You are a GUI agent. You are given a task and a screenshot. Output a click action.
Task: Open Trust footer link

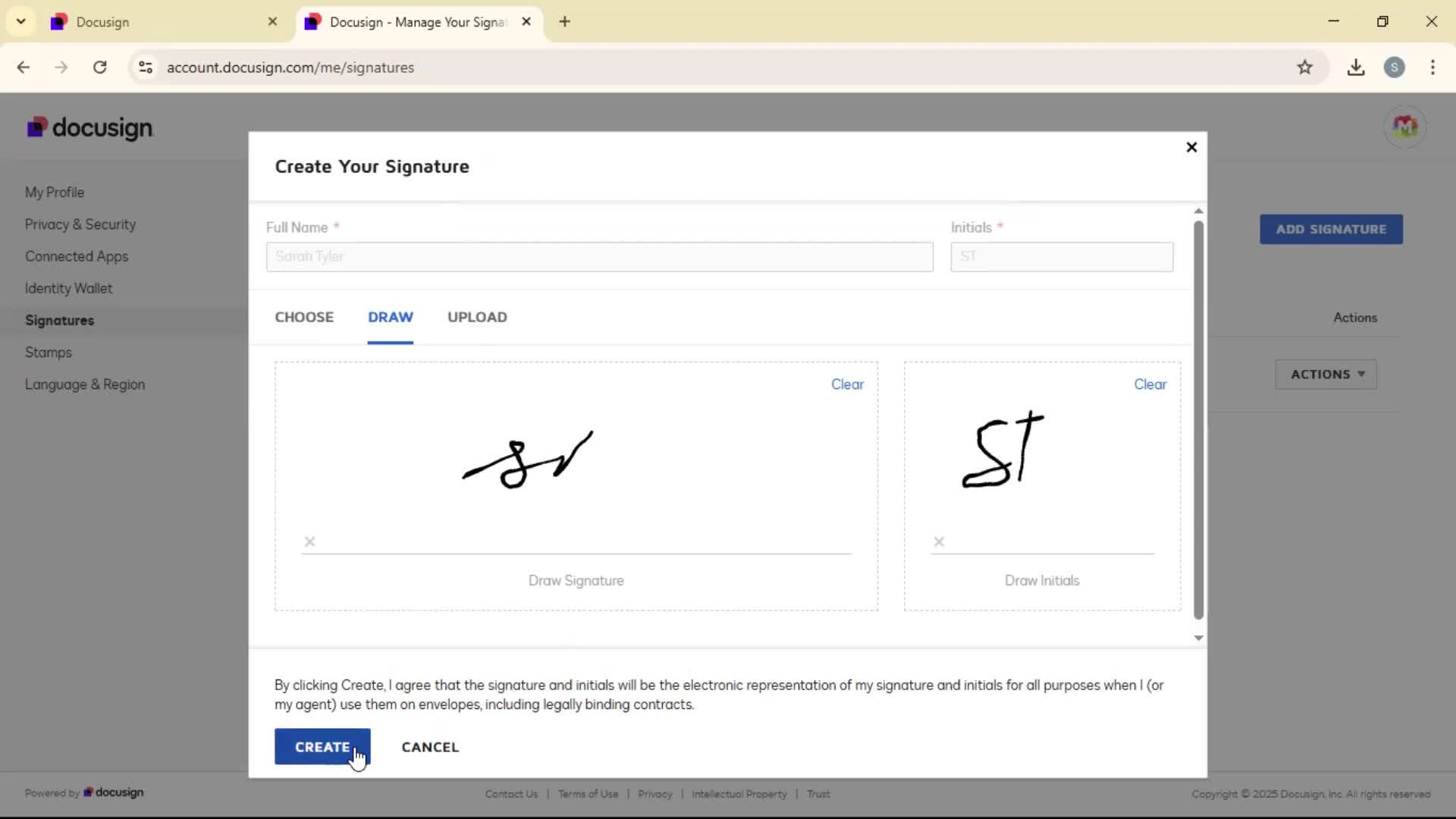818,794
